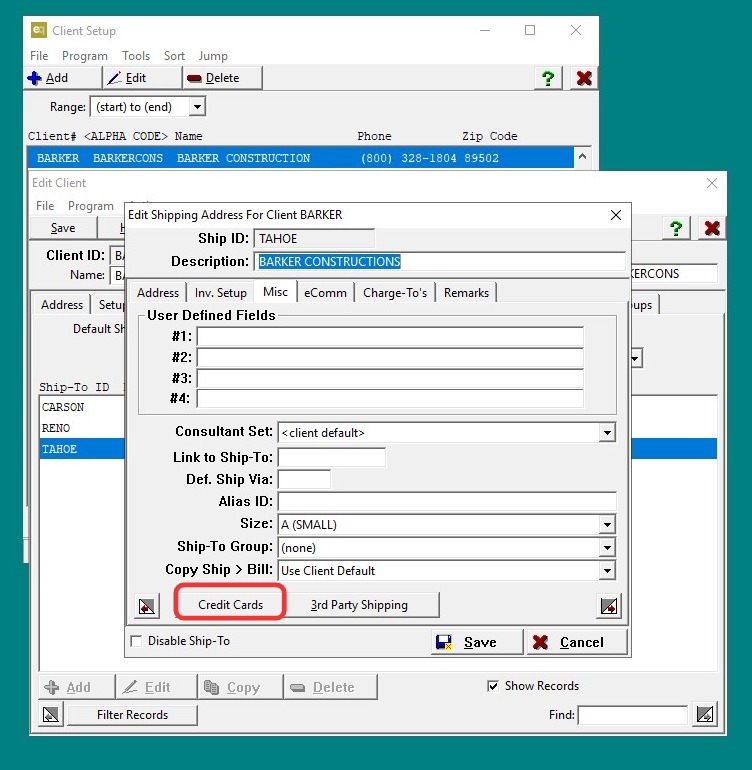Click the Edit button in Client Setup toolbar
Screen dimensions: 752x770
(x=142, y=78)
